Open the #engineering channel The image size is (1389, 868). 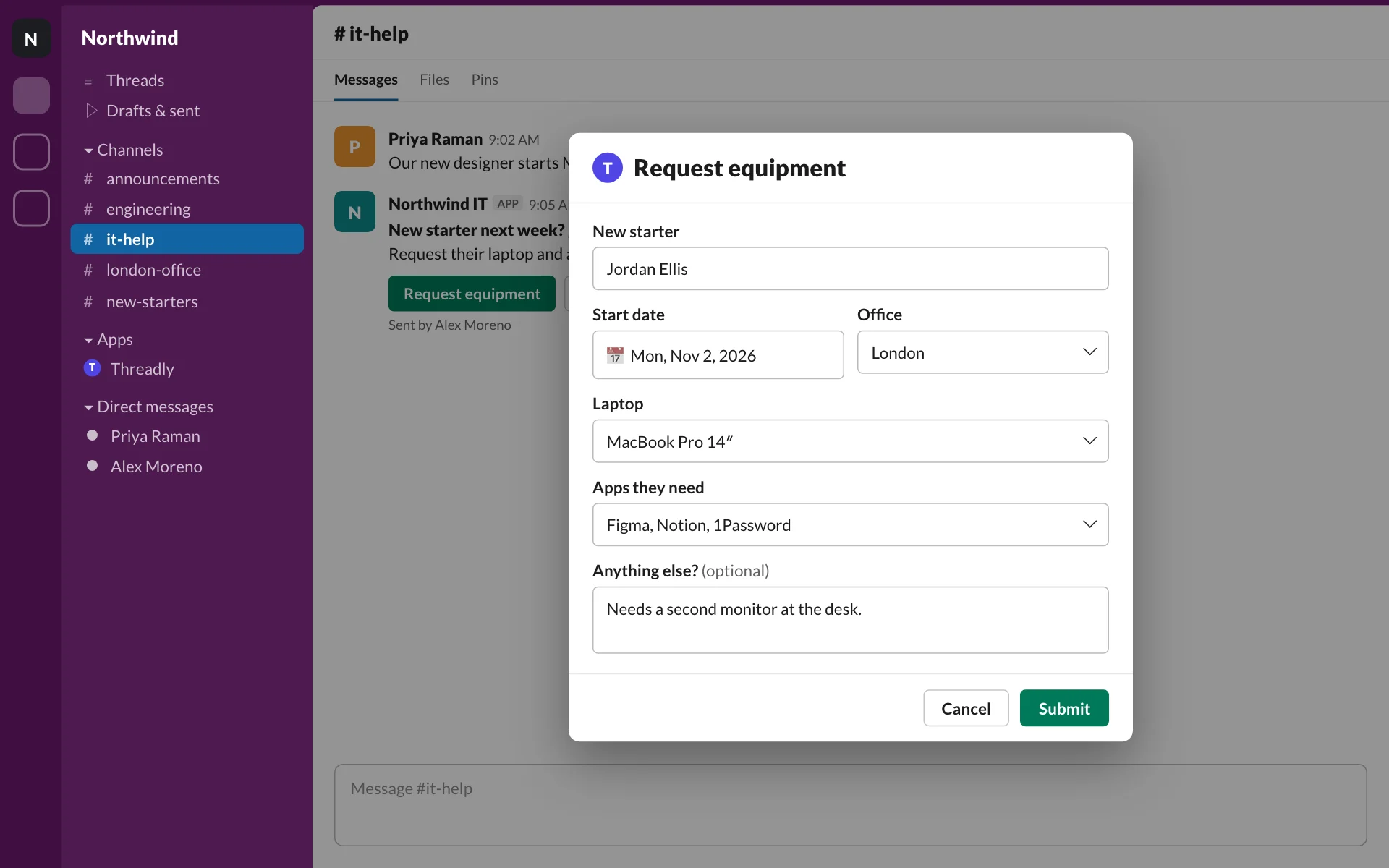[x=187, y=209]
